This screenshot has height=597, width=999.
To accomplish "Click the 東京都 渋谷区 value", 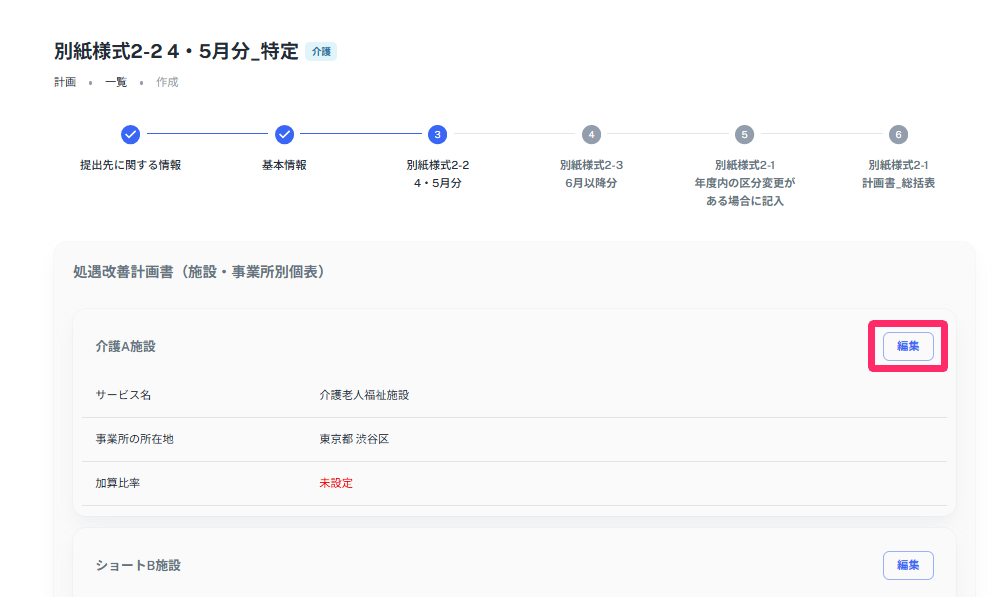I will (354, 439).
